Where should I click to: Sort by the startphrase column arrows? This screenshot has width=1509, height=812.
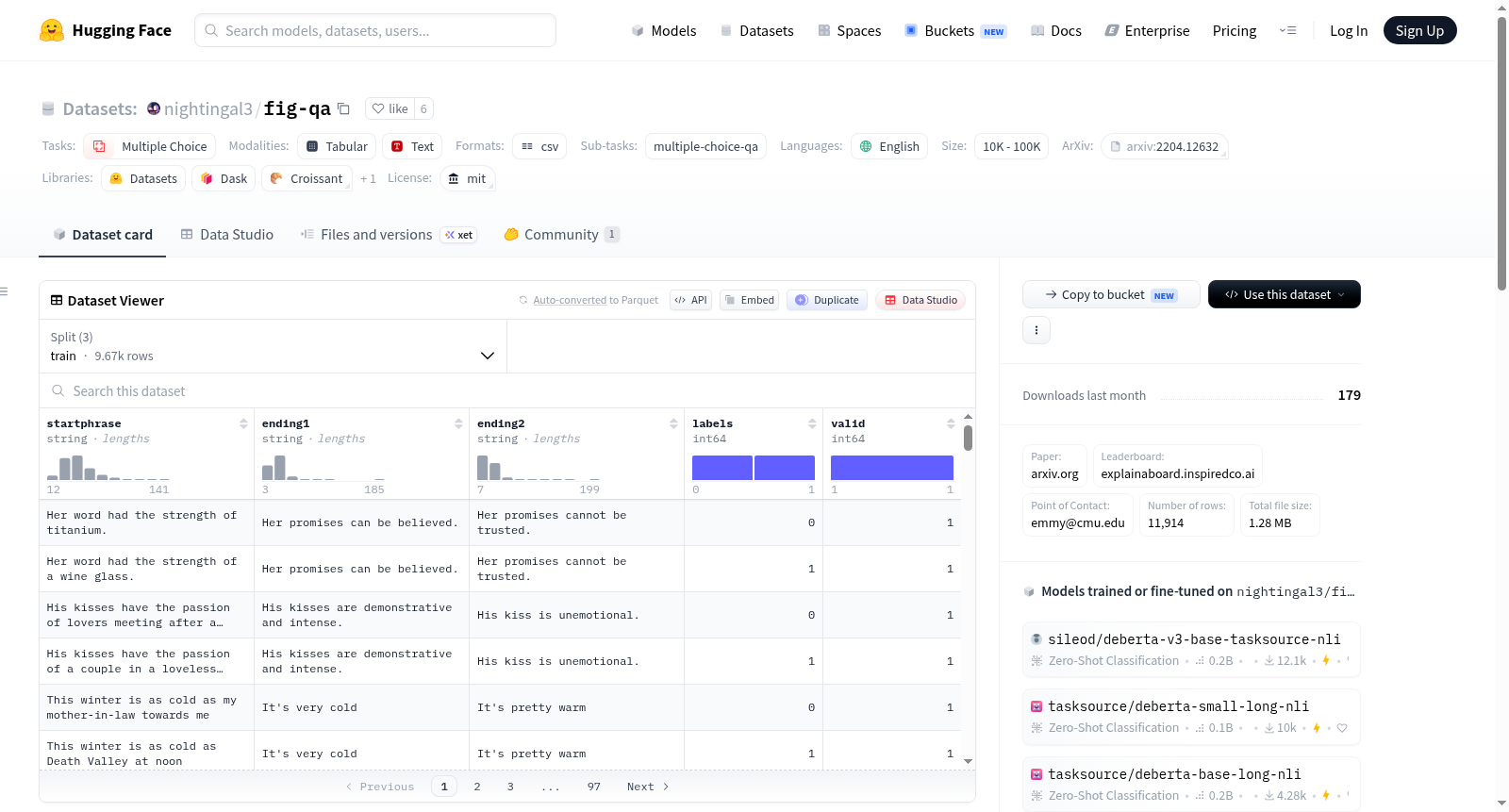pyautogui.click(x=243, y=423)
